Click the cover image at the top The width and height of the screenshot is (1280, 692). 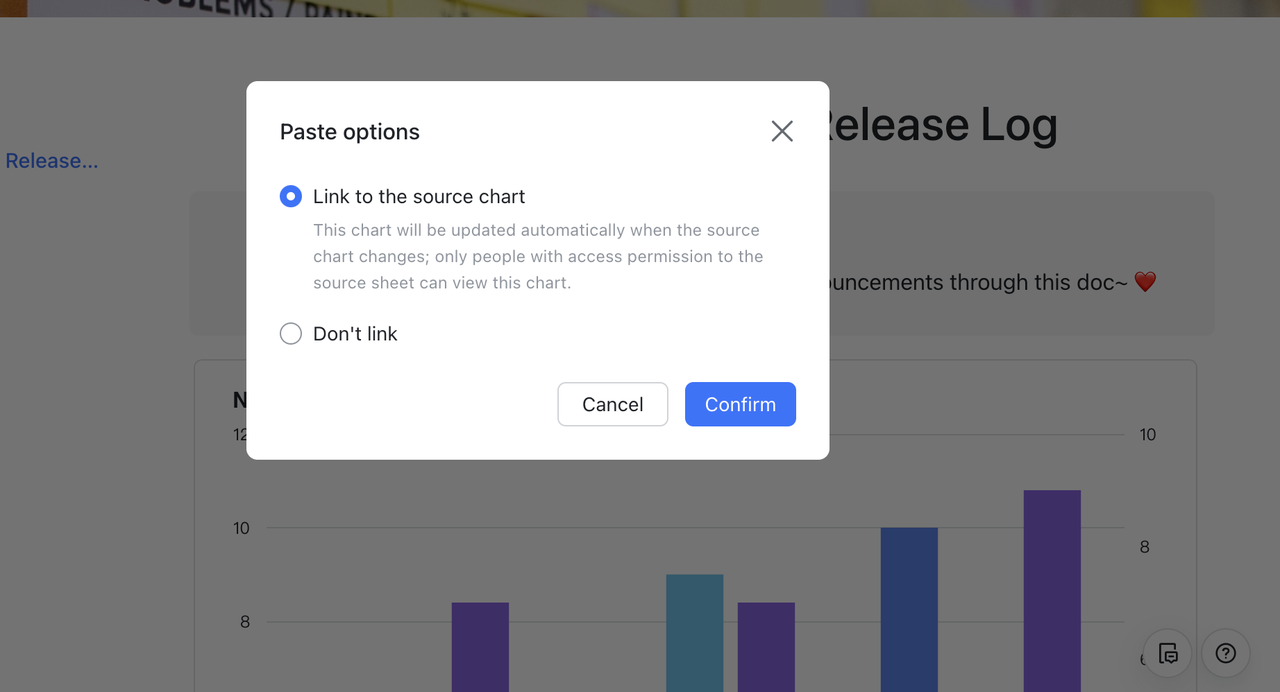pos(640,8)
